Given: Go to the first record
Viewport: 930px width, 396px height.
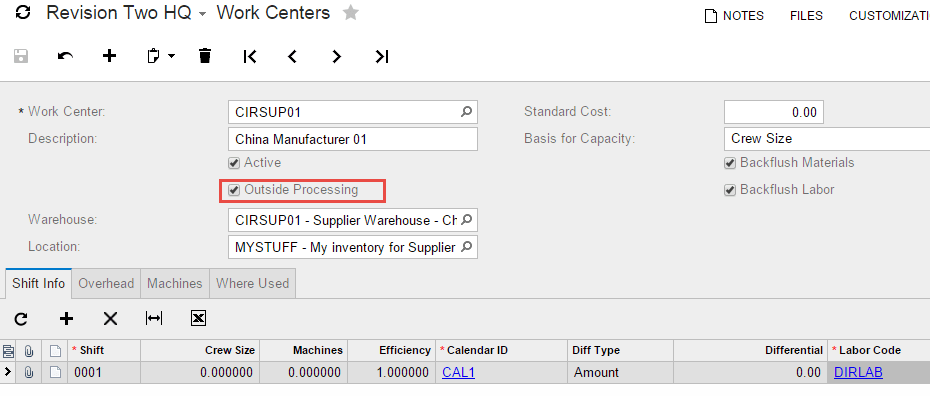Looking at the screenshot, I should coord(250,56).
